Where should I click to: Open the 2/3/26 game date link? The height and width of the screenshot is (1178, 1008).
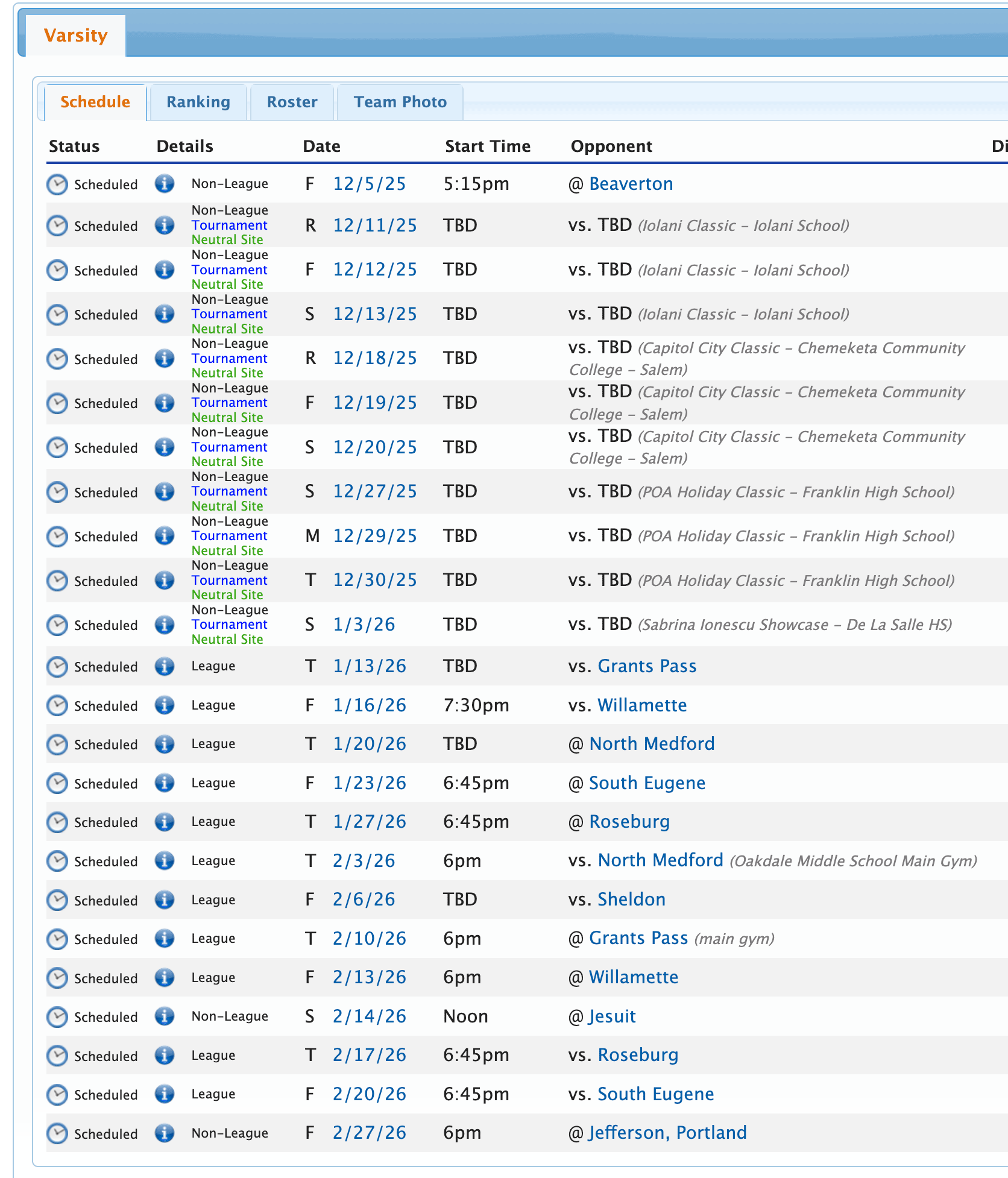point(364,861)
